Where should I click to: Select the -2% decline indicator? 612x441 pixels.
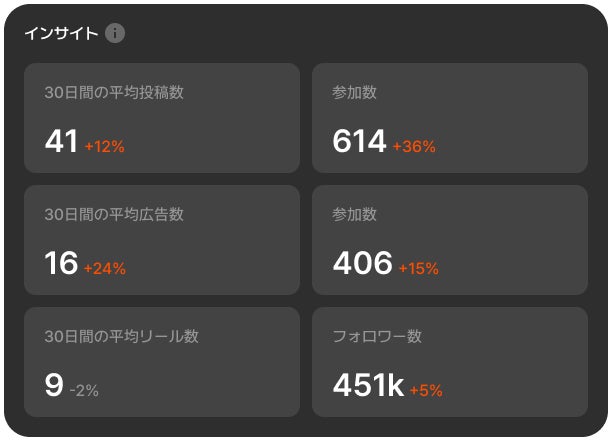[84, 390]
